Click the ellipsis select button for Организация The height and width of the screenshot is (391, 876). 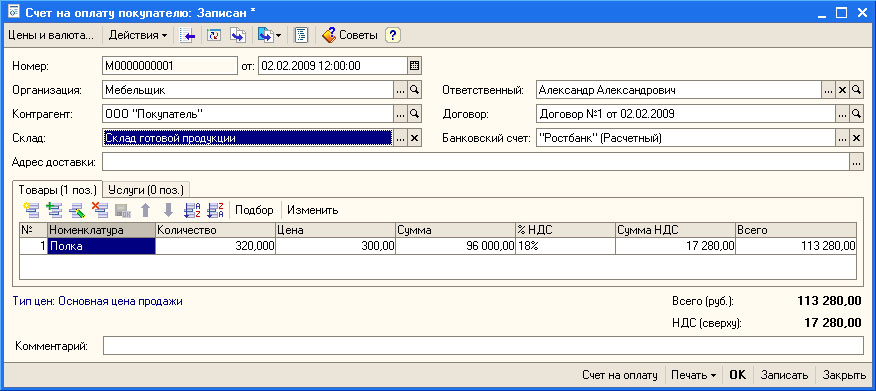pyautogui.click(x=400, y=89)
